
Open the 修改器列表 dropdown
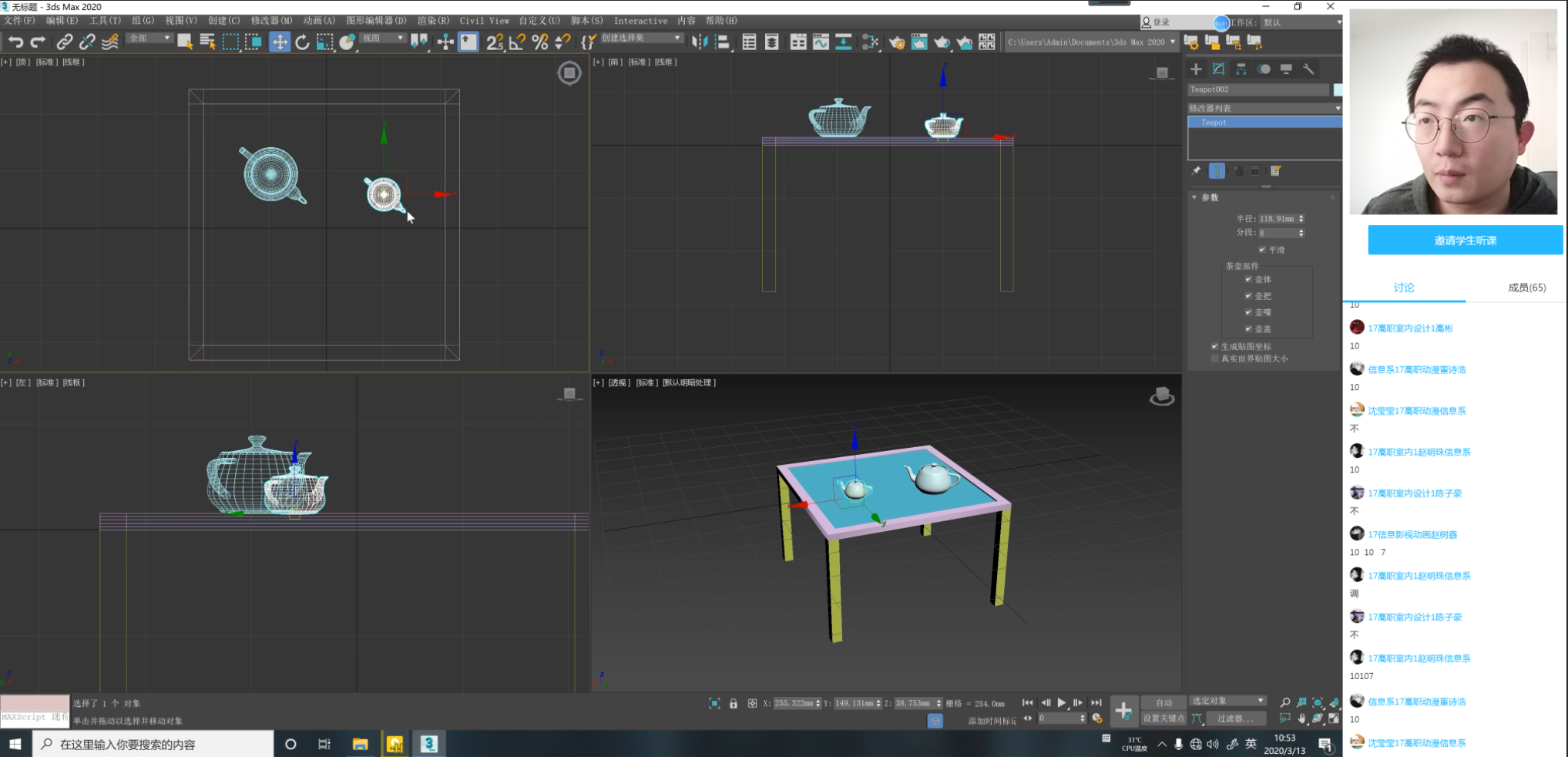point(1264,108)
